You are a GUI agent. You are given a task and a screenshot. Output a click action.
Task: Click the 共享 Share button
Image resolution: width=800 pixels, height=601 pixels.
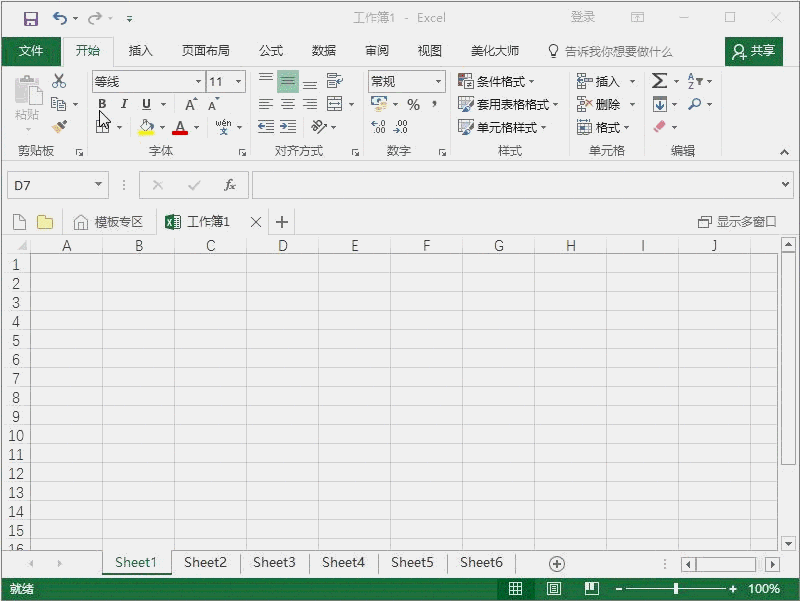pyautogui.click(x=754, y=51)
